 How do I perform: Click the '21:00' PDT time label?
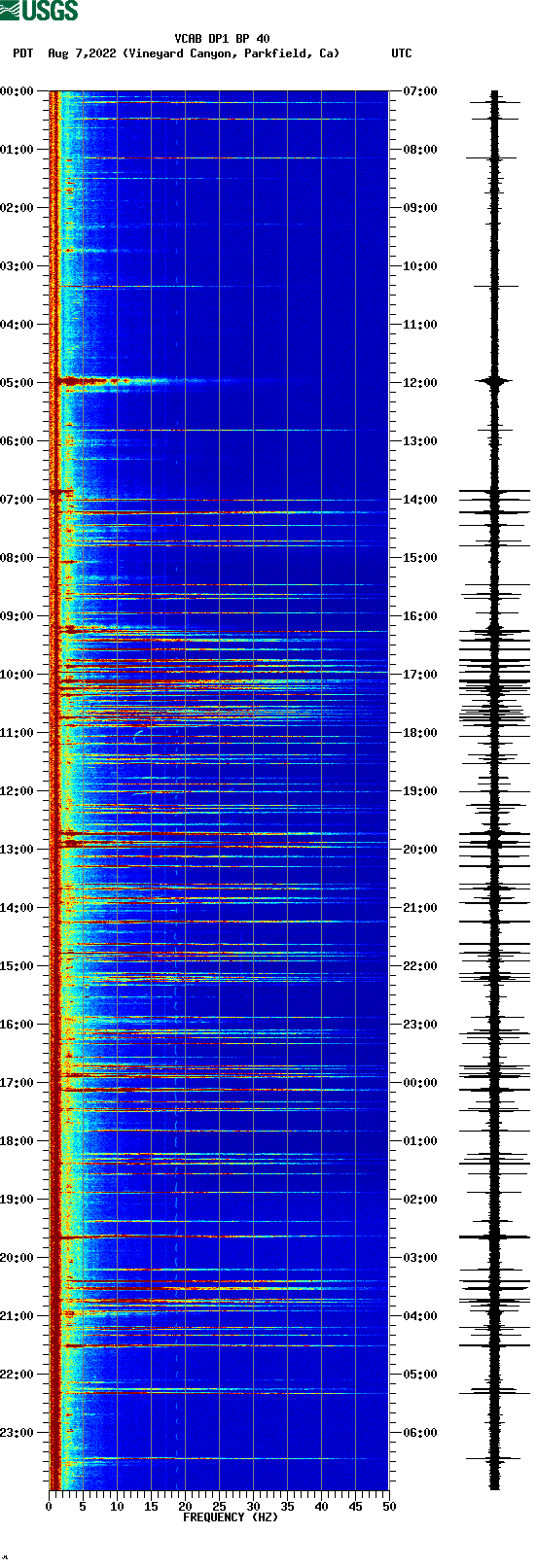click(x=17, y=1316)
